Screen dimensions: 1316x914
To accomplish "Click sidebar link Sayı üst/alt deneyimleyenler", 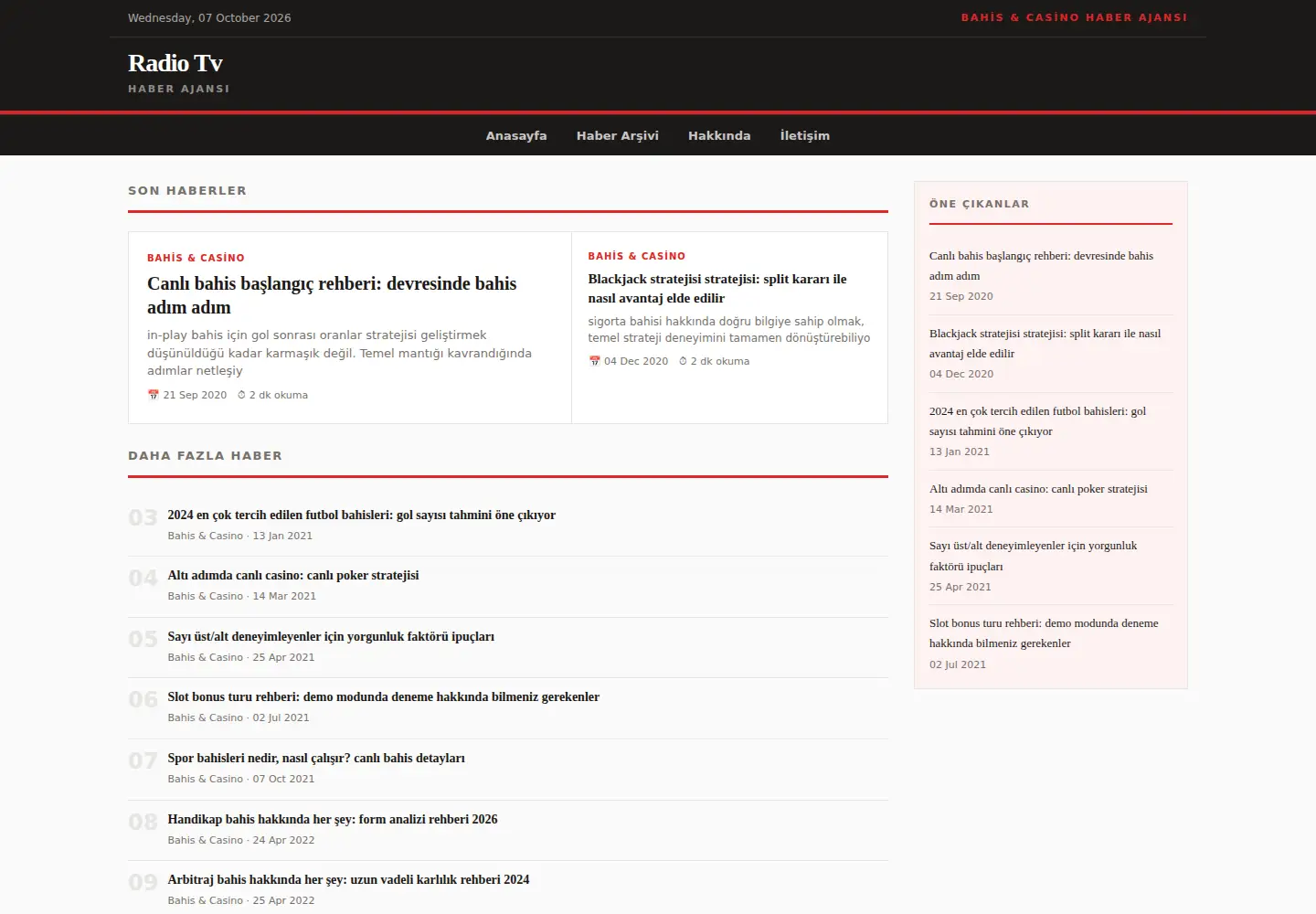I will 1033,556.
